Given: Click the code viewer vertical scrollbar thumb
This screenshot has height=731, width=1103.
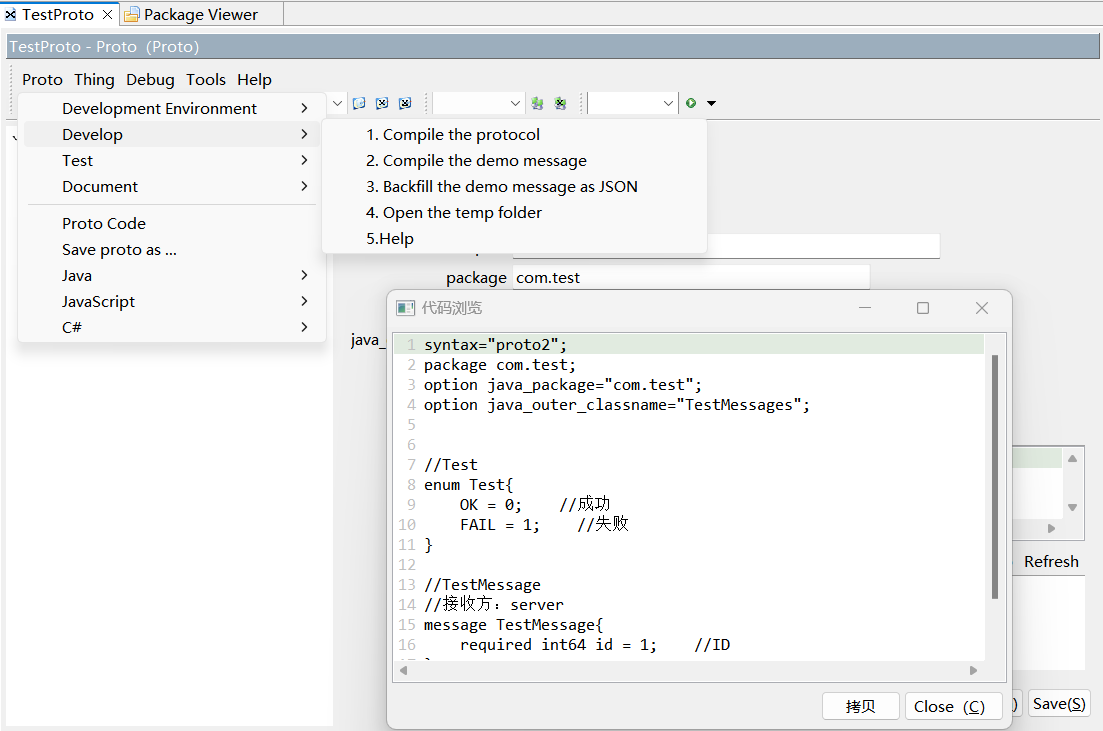Looking at the screenshot, I should click(995, 477).
